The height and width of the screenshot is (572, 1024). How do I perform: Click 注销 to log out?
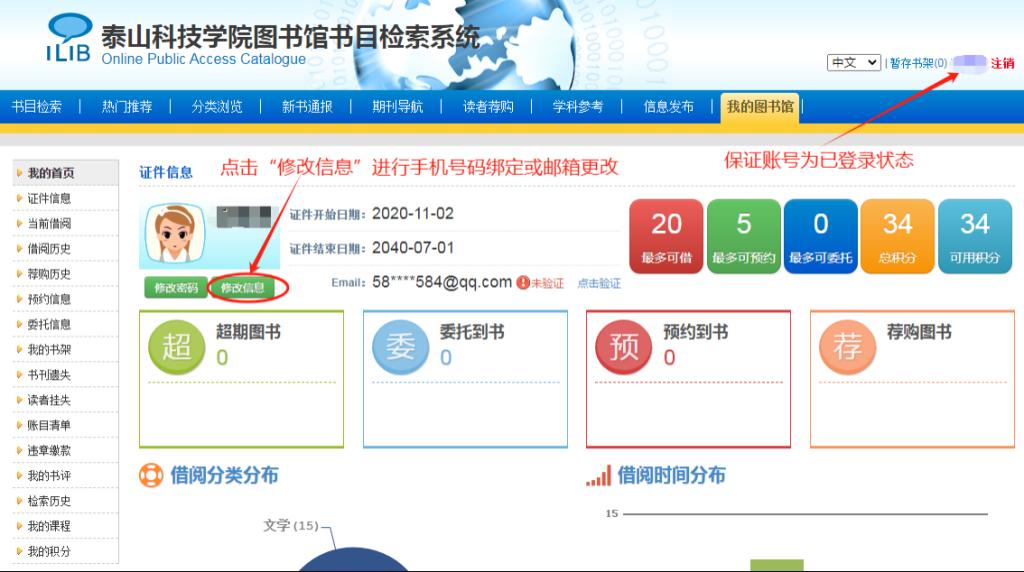[1002, 63]
